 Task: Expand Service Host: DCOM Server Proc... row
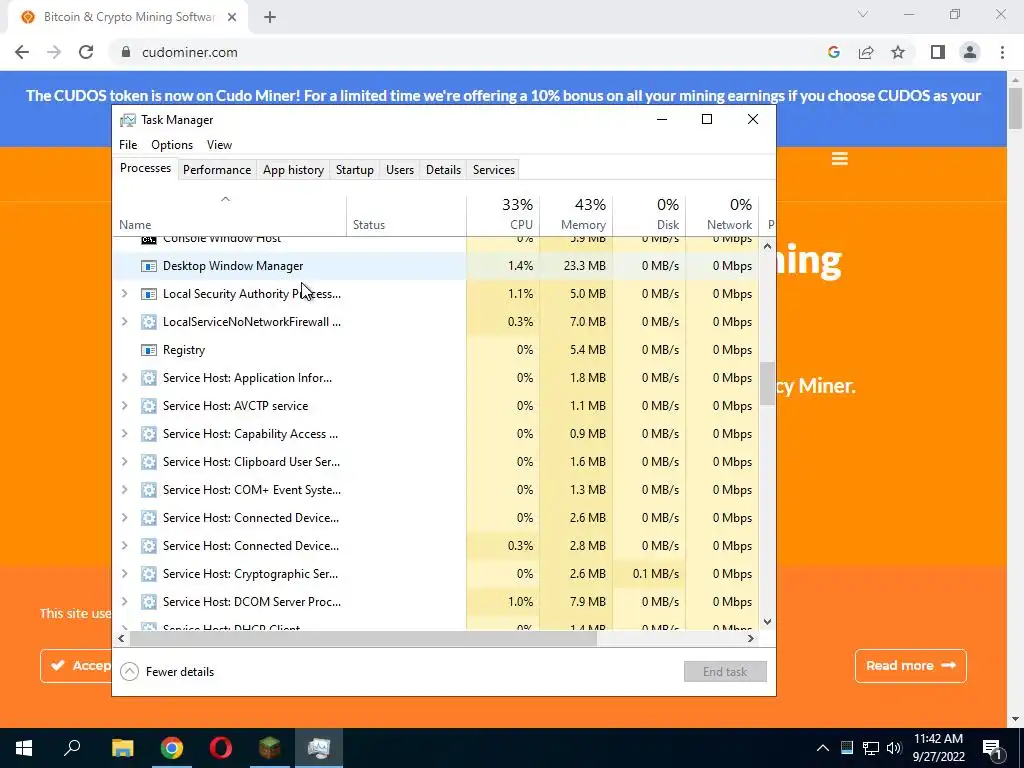coord(125,602)
